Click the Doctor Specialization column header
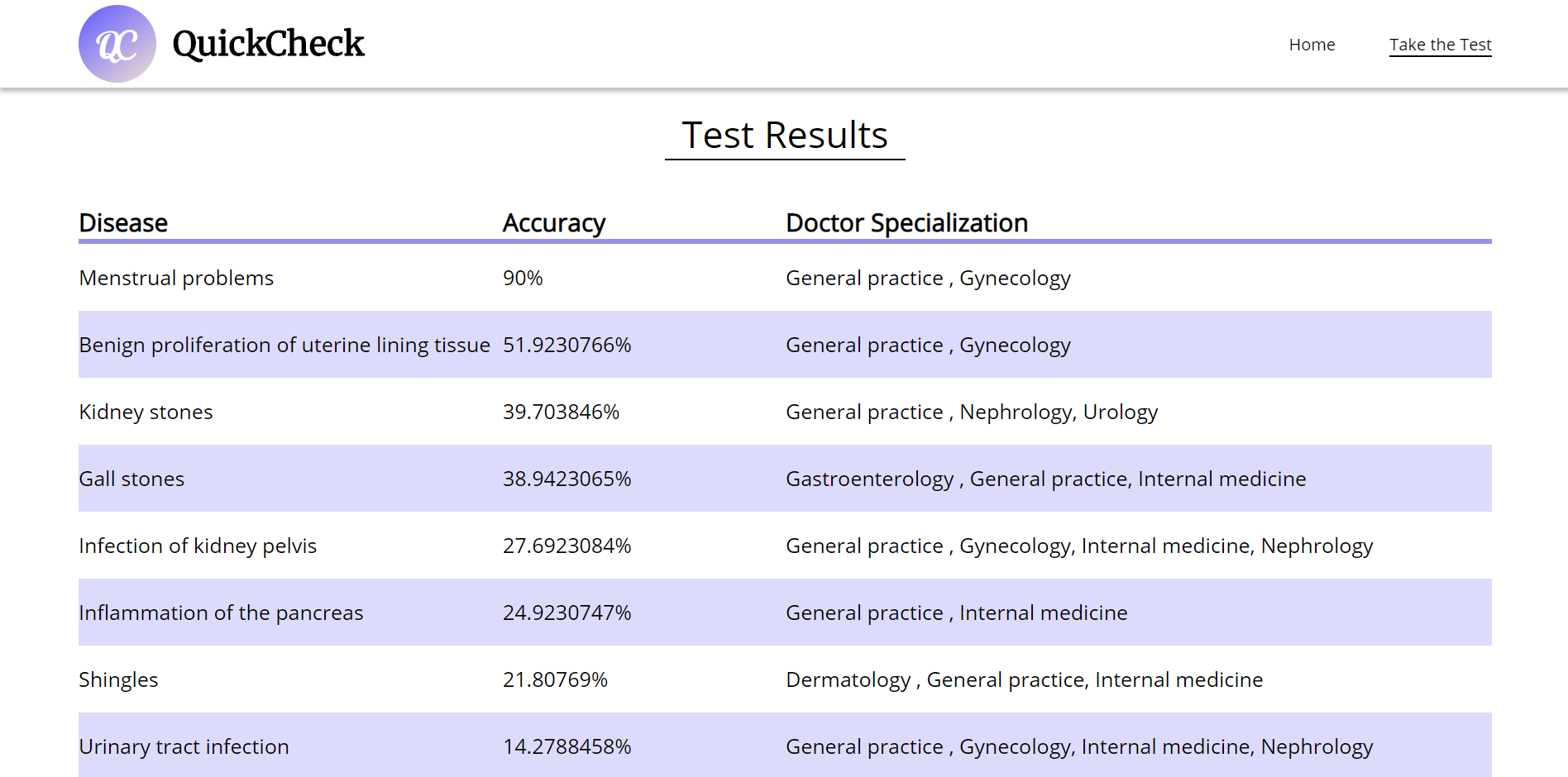This screenshot has width=1568, height=777. pyautogui.click(x=906, y=223)
